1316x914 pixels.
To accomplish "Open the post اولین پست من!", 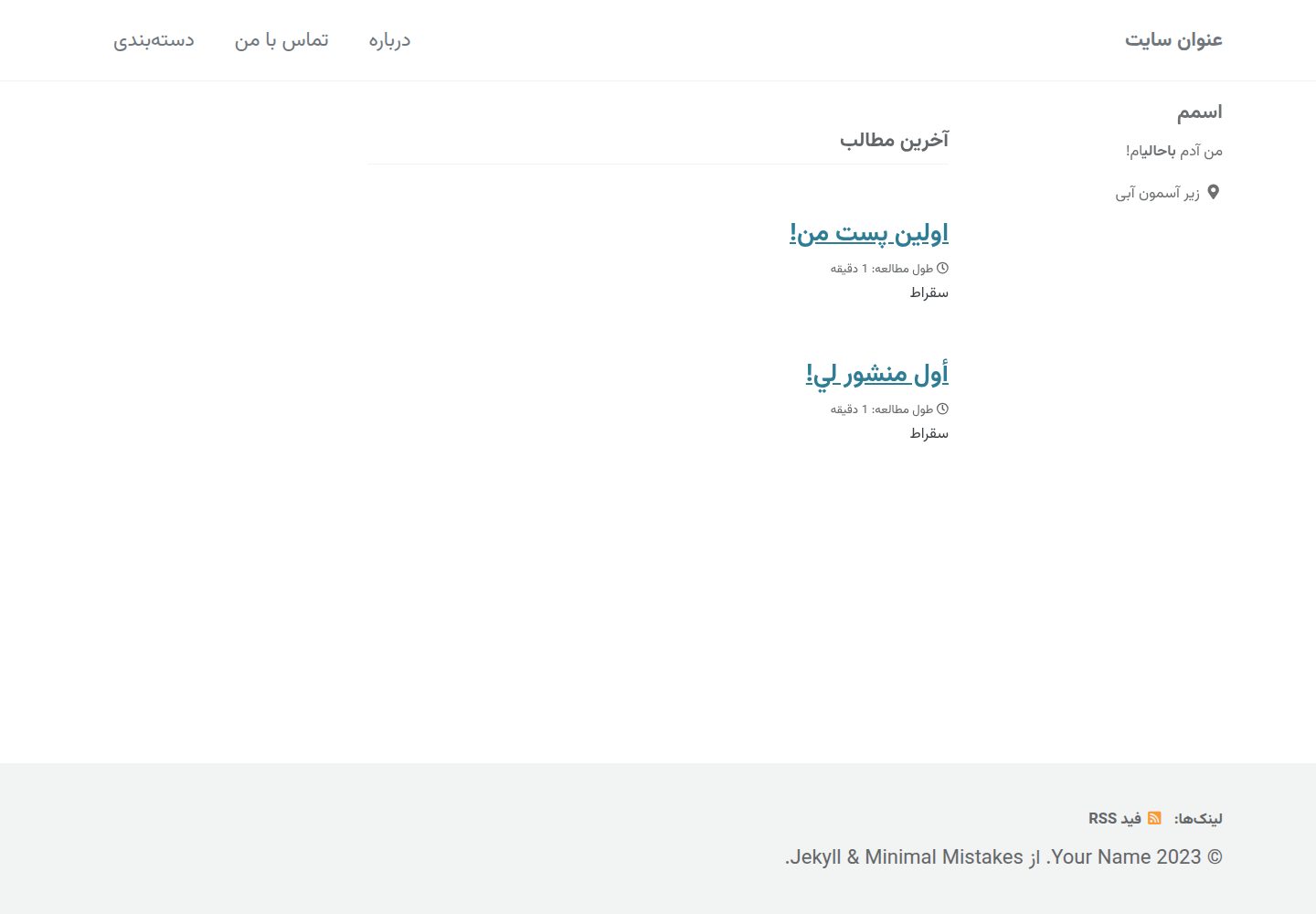I will point(869,234).
